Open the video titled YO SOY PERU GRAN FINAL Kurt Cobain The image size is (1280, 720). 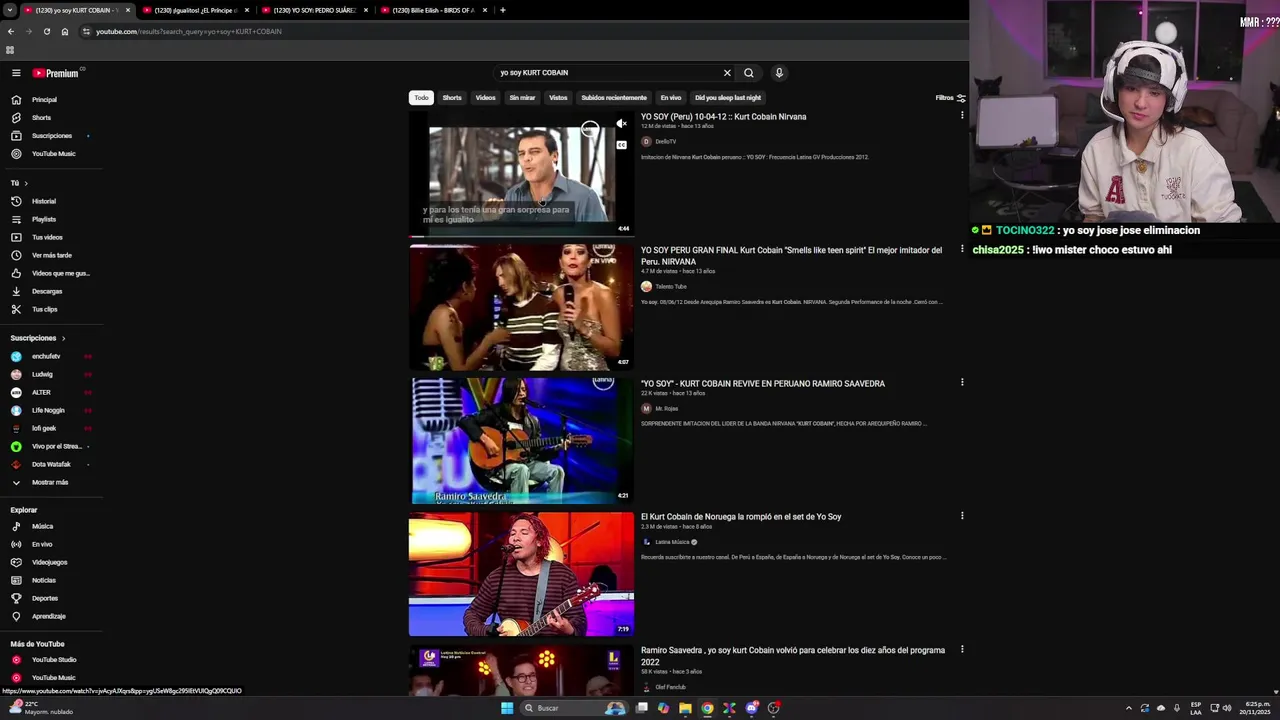click(x=791, y=256)
